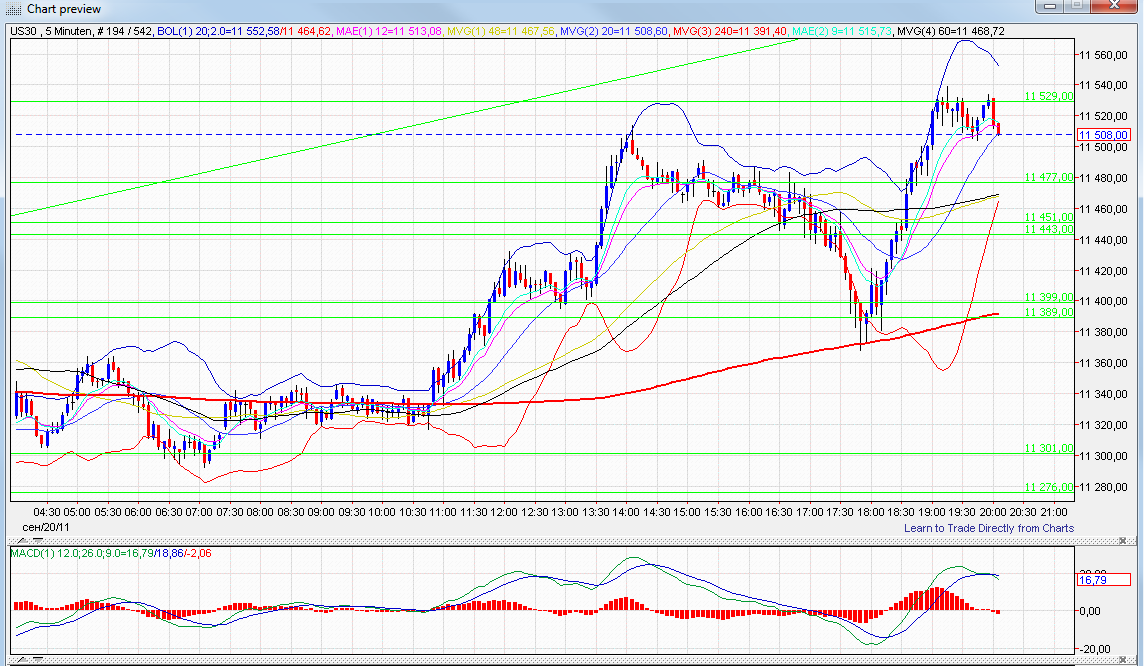Viewport: 1144px width, 666px height.
Task: Close the Chart preview window
Action: (1114, 6)
